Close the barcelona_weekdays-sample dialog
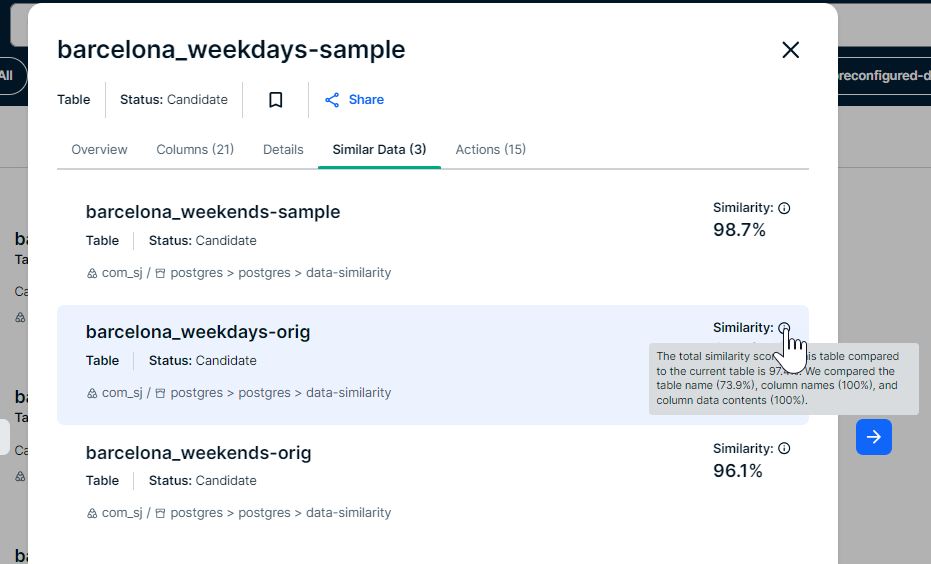 click(x=790, y=50)
